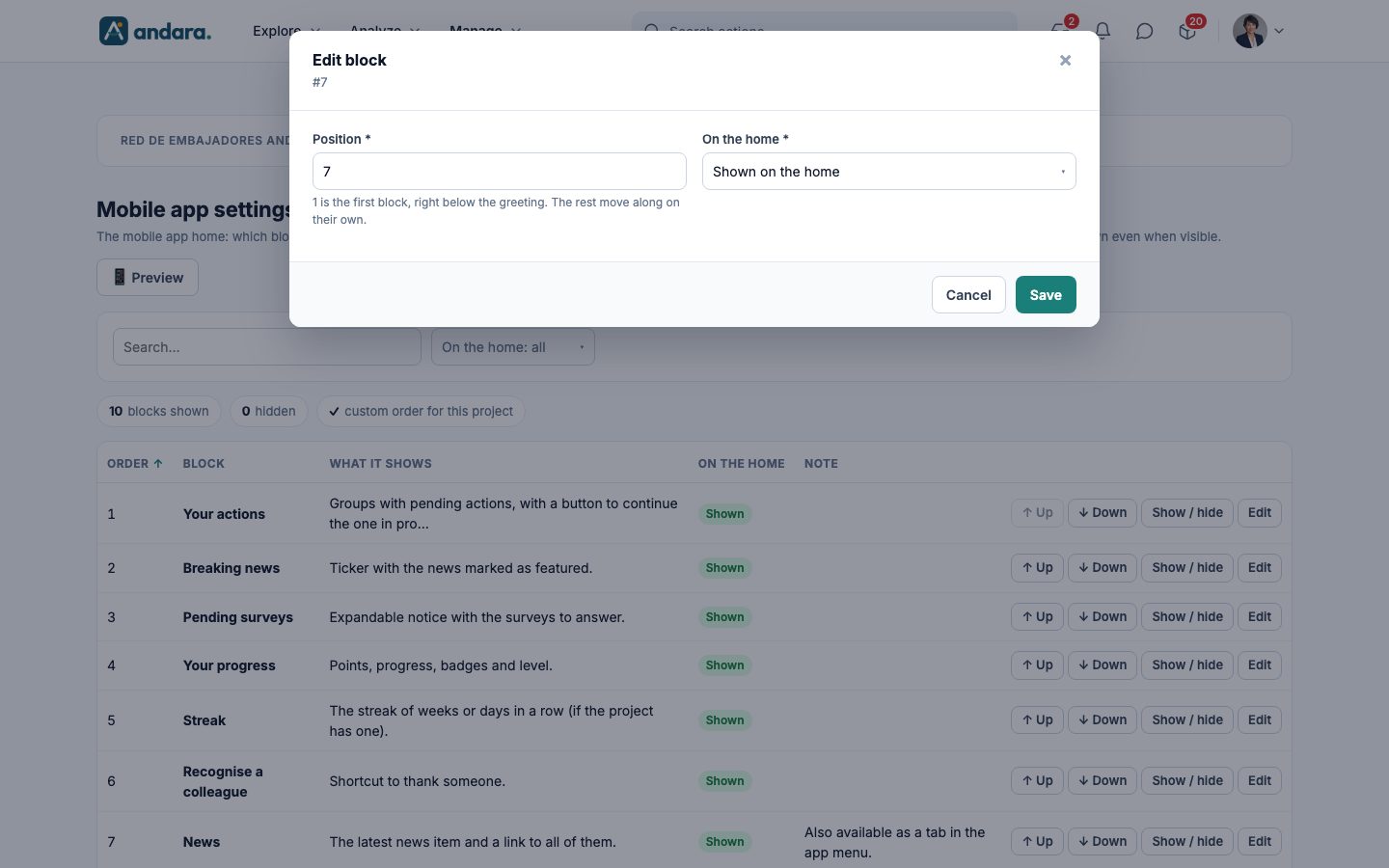Viewport: 1389px width, 868px height.
Task: Edit the Recognise a colleague block
Action: (x=1260, y=781)
